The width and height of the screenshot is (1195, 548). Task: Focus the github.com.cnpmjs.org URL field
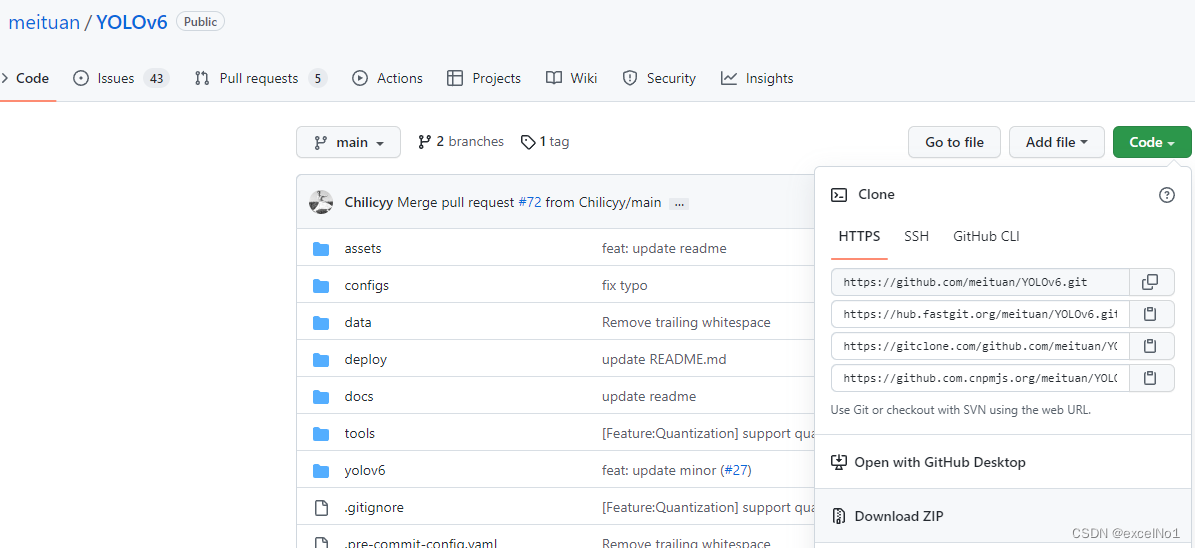pyautogui.click(x=980, y=378)
